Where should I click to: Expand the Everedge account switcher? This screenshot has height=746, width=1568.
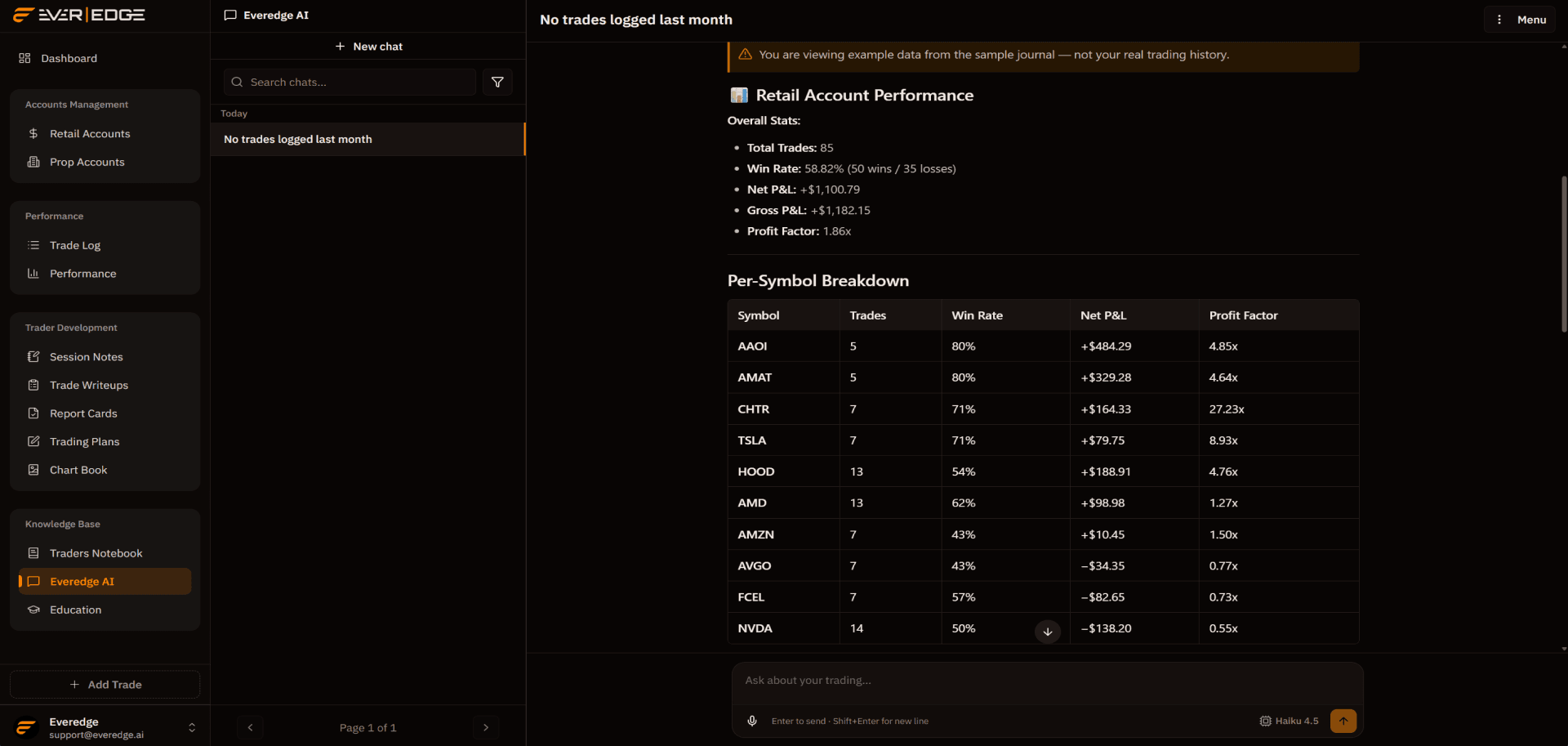point(192,727)
